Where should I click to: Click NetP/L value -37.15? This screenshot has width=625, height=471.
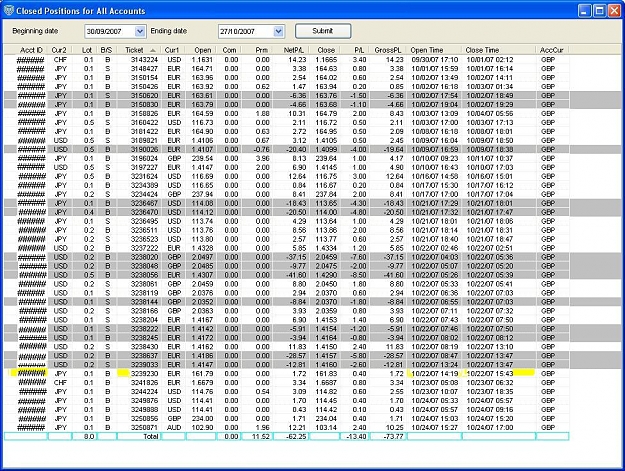point(296,257)
